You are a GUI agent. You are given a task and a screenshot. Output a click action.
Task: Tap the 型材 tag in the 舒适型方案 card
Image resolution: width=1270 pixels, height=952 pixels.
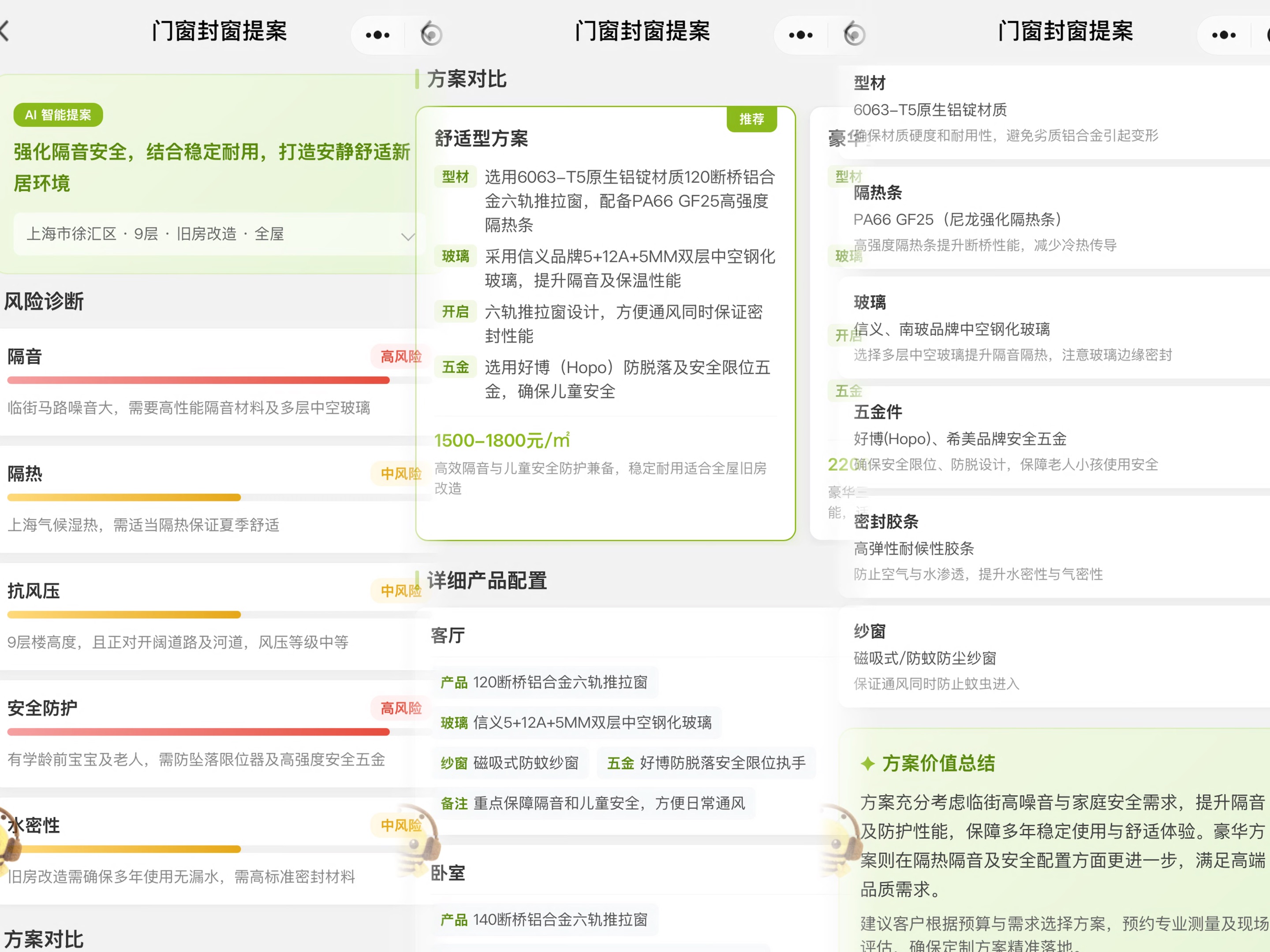[455, 177]
